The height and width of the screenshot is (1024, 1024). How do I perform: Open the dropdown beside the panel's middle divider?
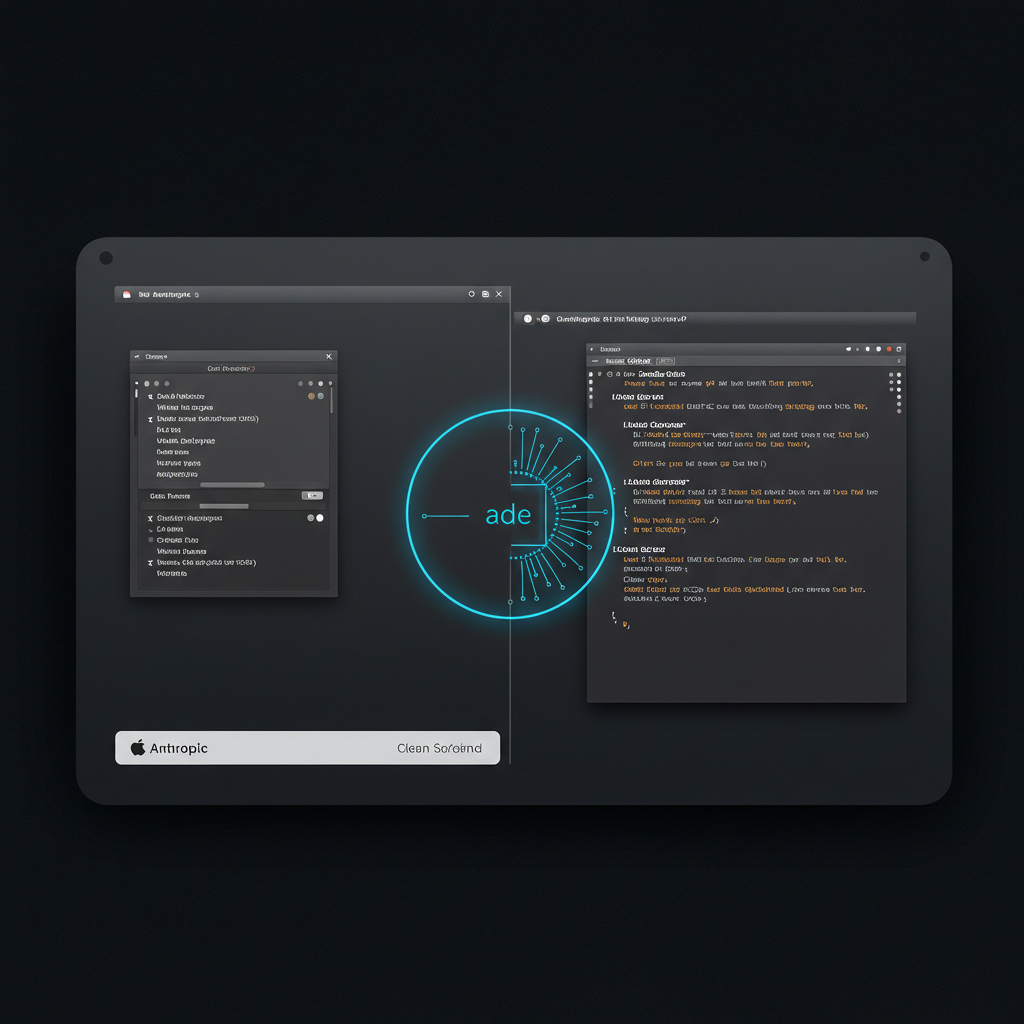coord(312,494)
